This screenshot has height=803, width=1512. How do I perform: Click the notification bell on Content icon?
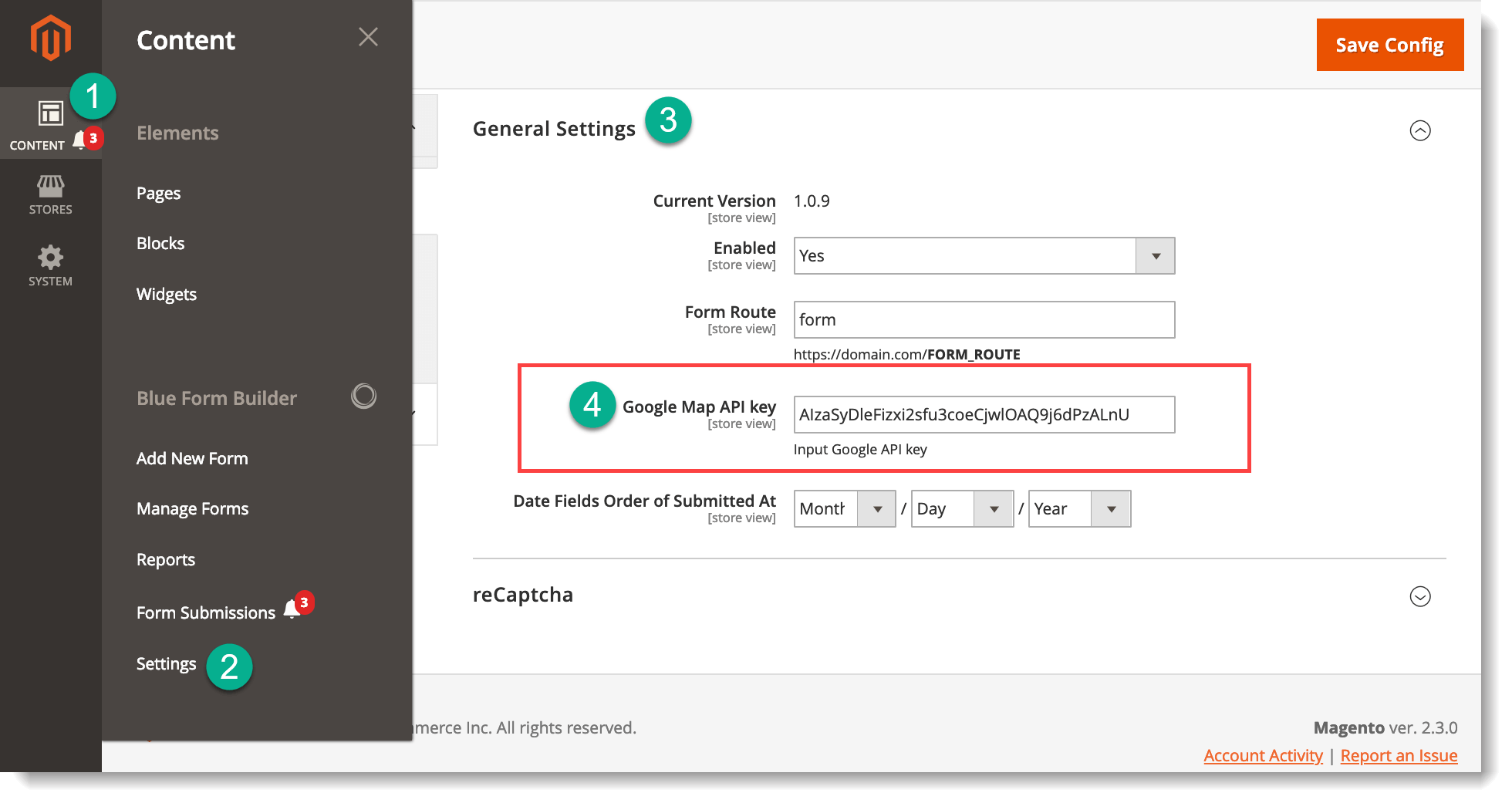tap(79, 140)
